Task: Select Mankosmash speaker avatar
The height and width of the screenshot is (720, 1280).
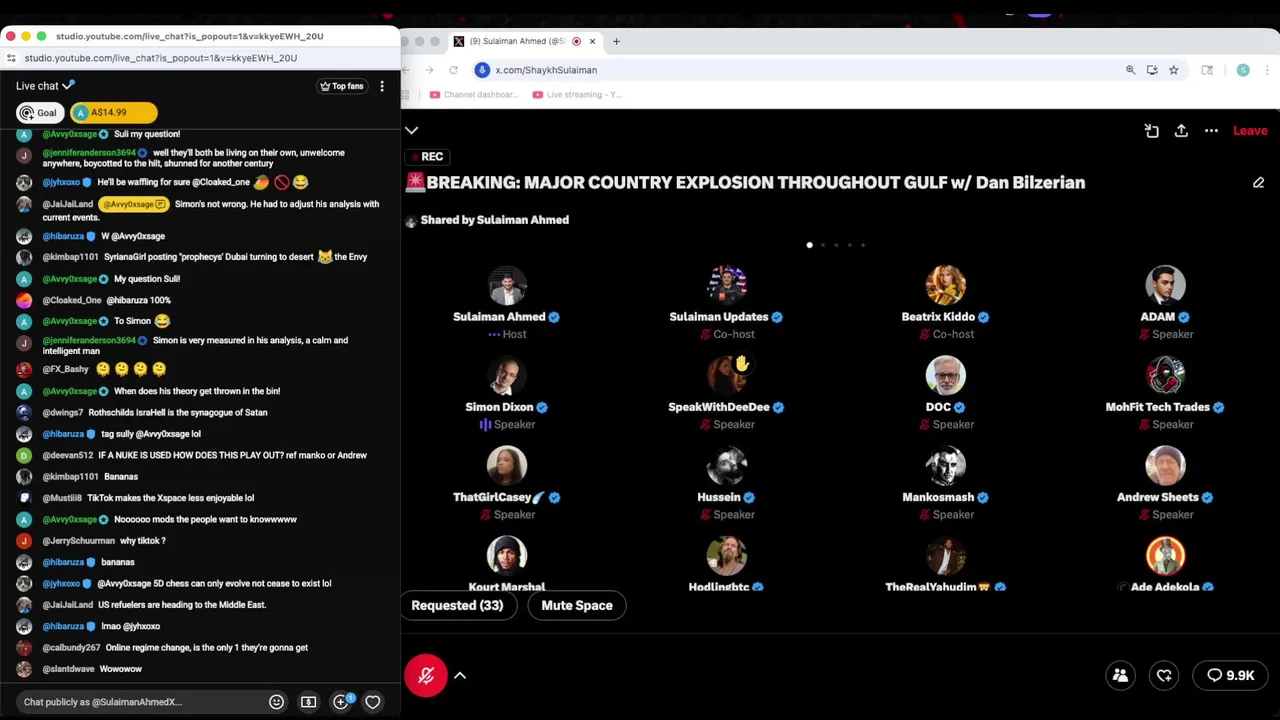Action: click(946, 465)
